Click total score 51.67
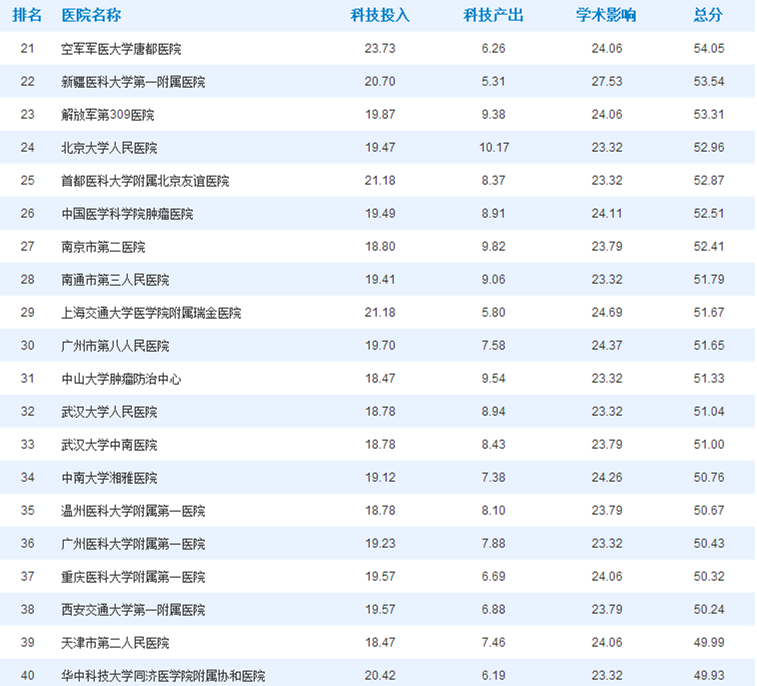 [x=709, y=312]
